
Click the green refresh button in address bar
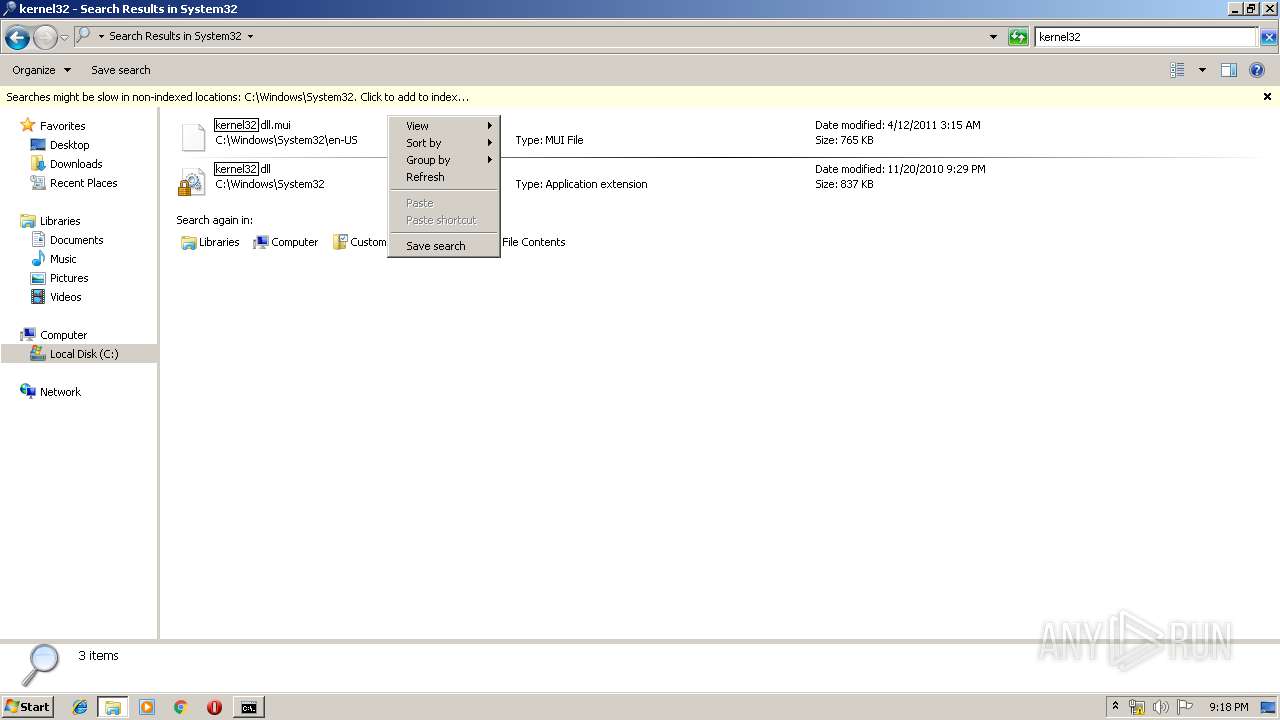[x=1018, y=37]
